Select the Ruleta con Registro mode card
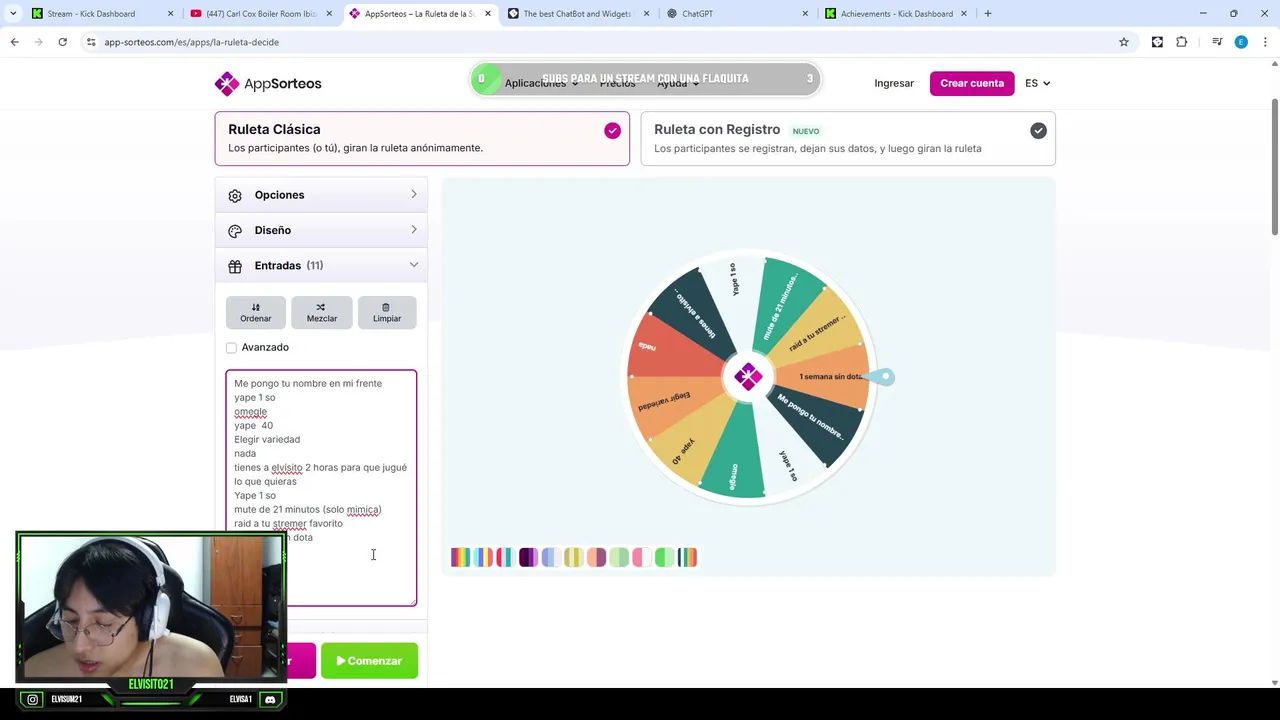The height and width of the screenshot is (720, 1280). click(848, 138)
